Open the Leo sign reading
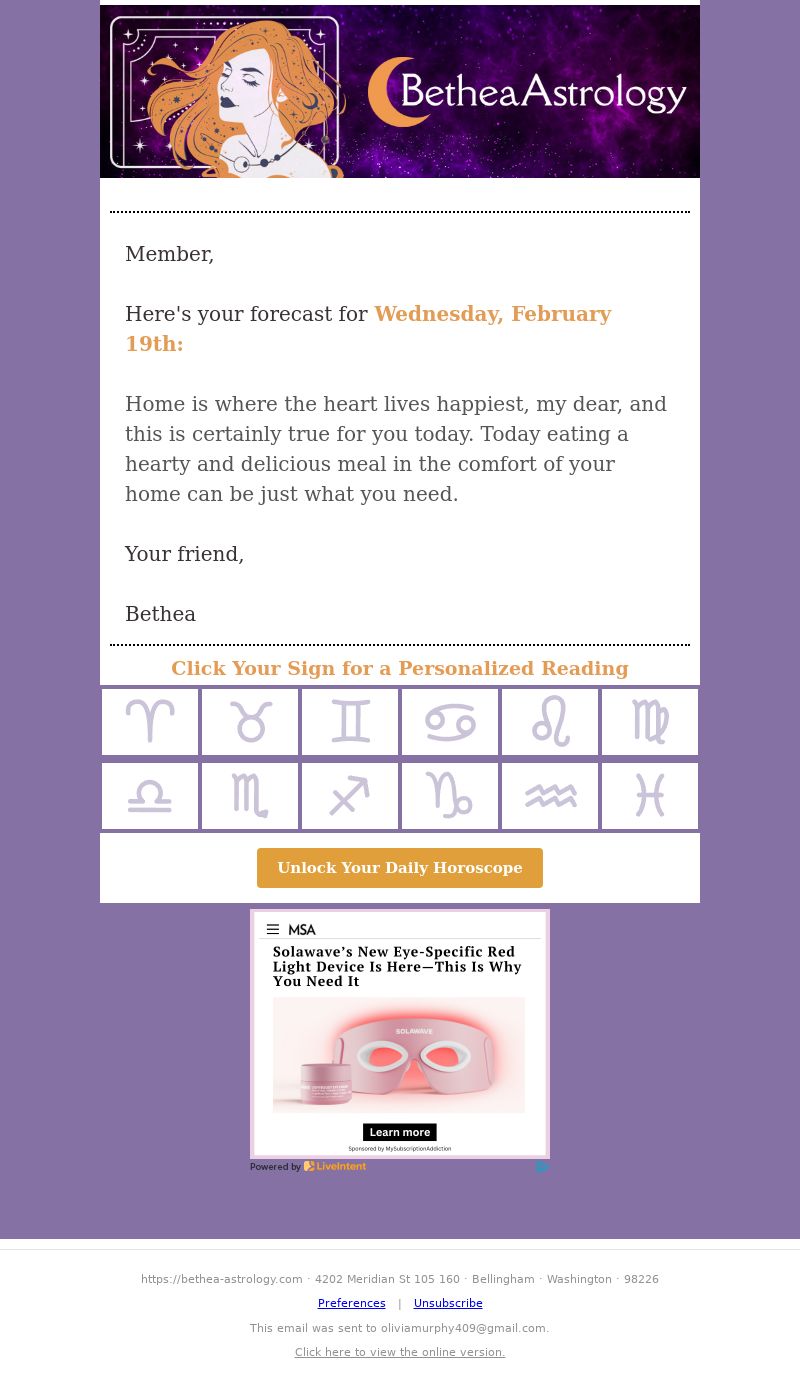 click(x=550, y=722)
